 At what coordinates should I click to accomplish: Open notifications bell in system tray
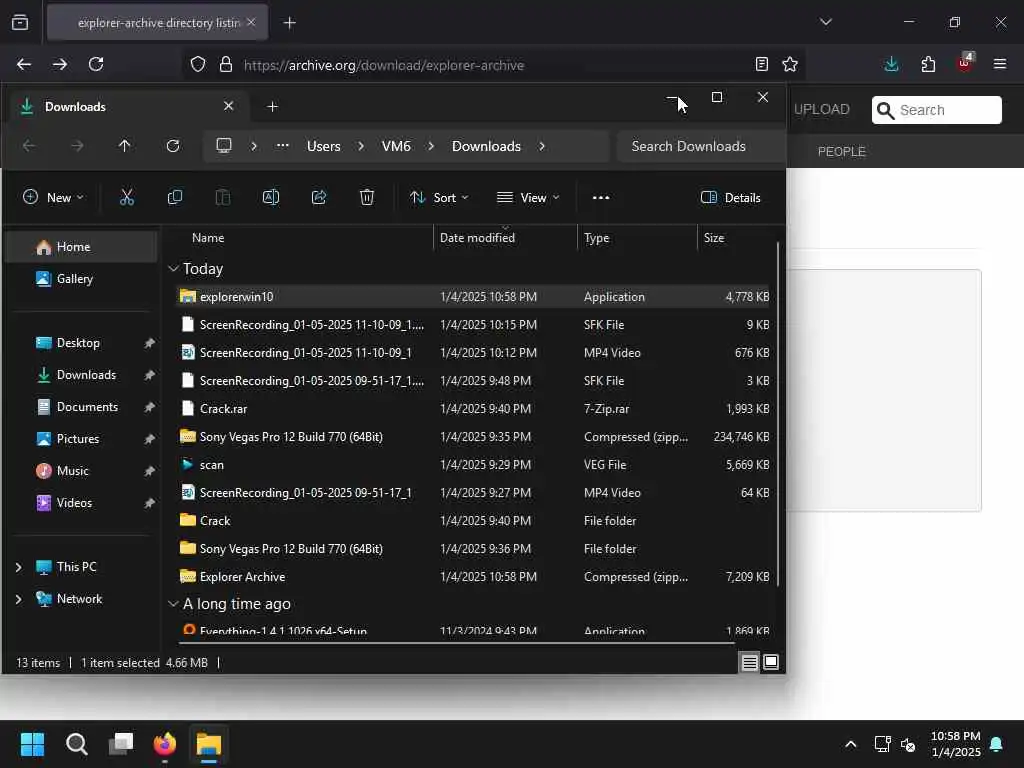[996, 744]
